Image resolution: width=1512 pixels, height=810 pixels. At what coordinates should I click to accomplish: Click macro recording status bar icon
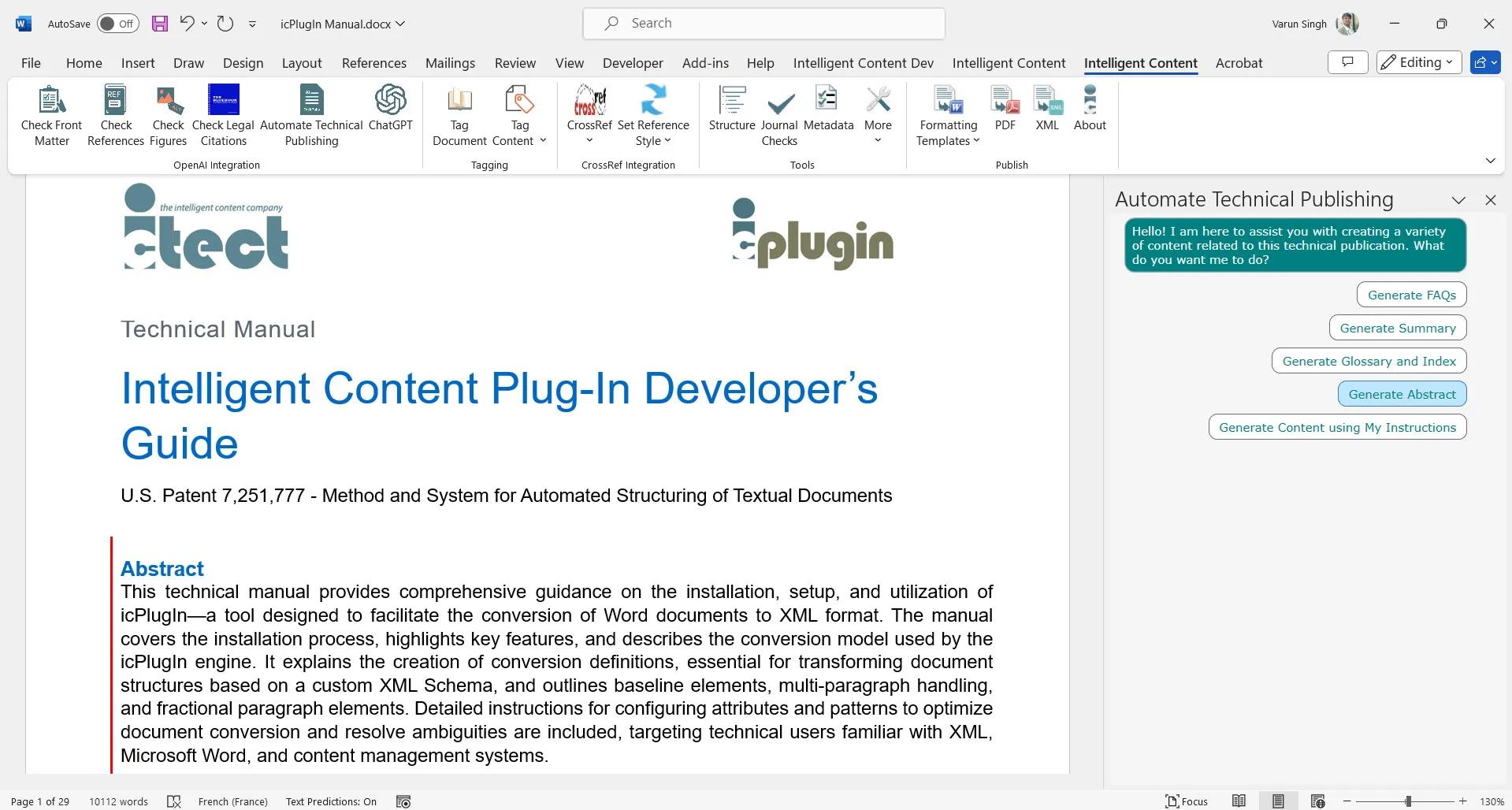(403, 801)
